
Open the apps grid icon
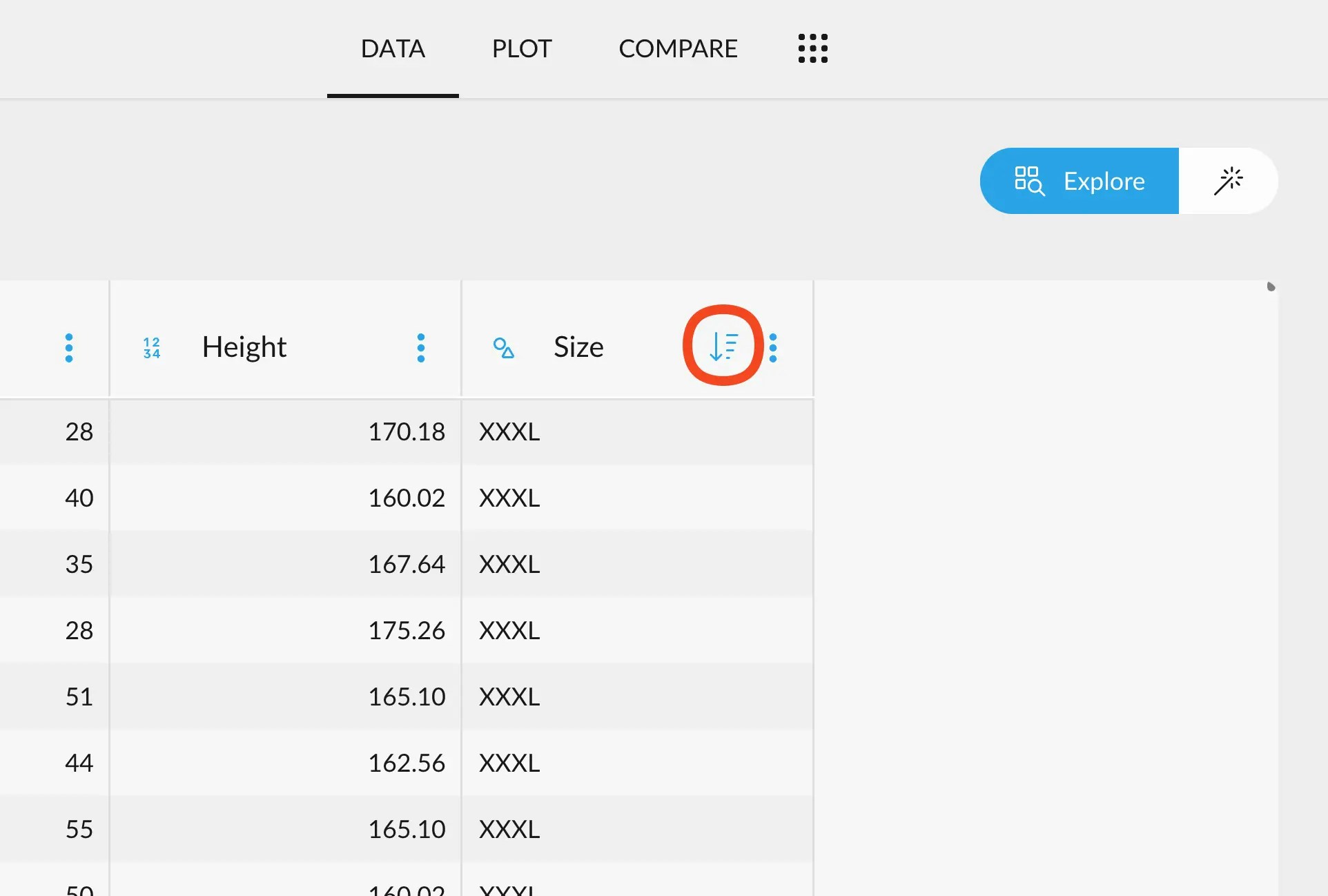[x=812, y=48]
